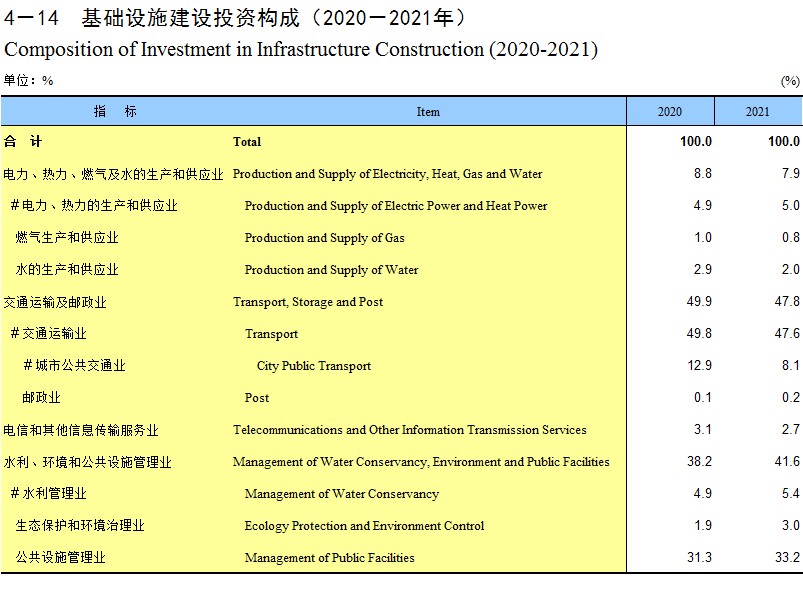Click 2021 value 41.6 for Water Conservancy
The height and width of the screenshot is (606, 803).
pos(787,462)
